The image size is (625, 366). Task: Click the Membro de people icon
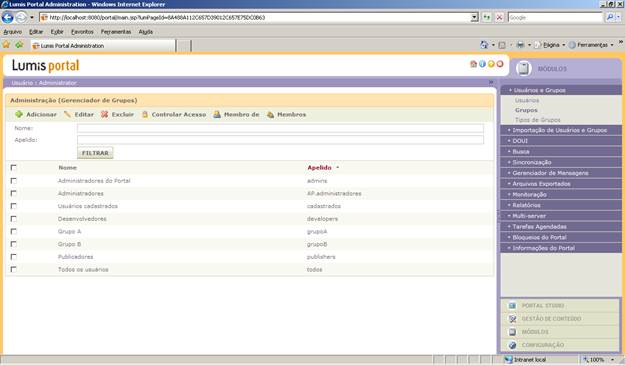click(x=217, y=114)
